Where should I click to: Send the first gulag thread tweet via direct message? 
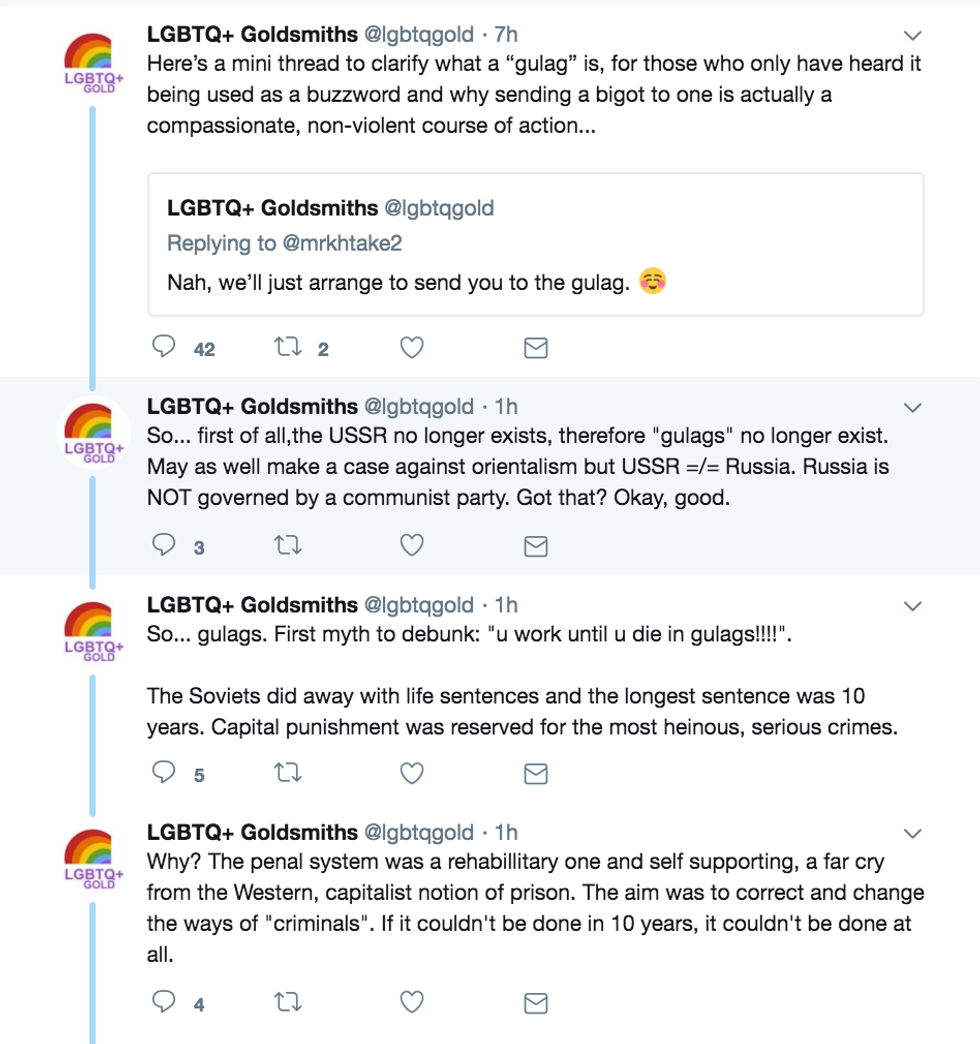536,347
